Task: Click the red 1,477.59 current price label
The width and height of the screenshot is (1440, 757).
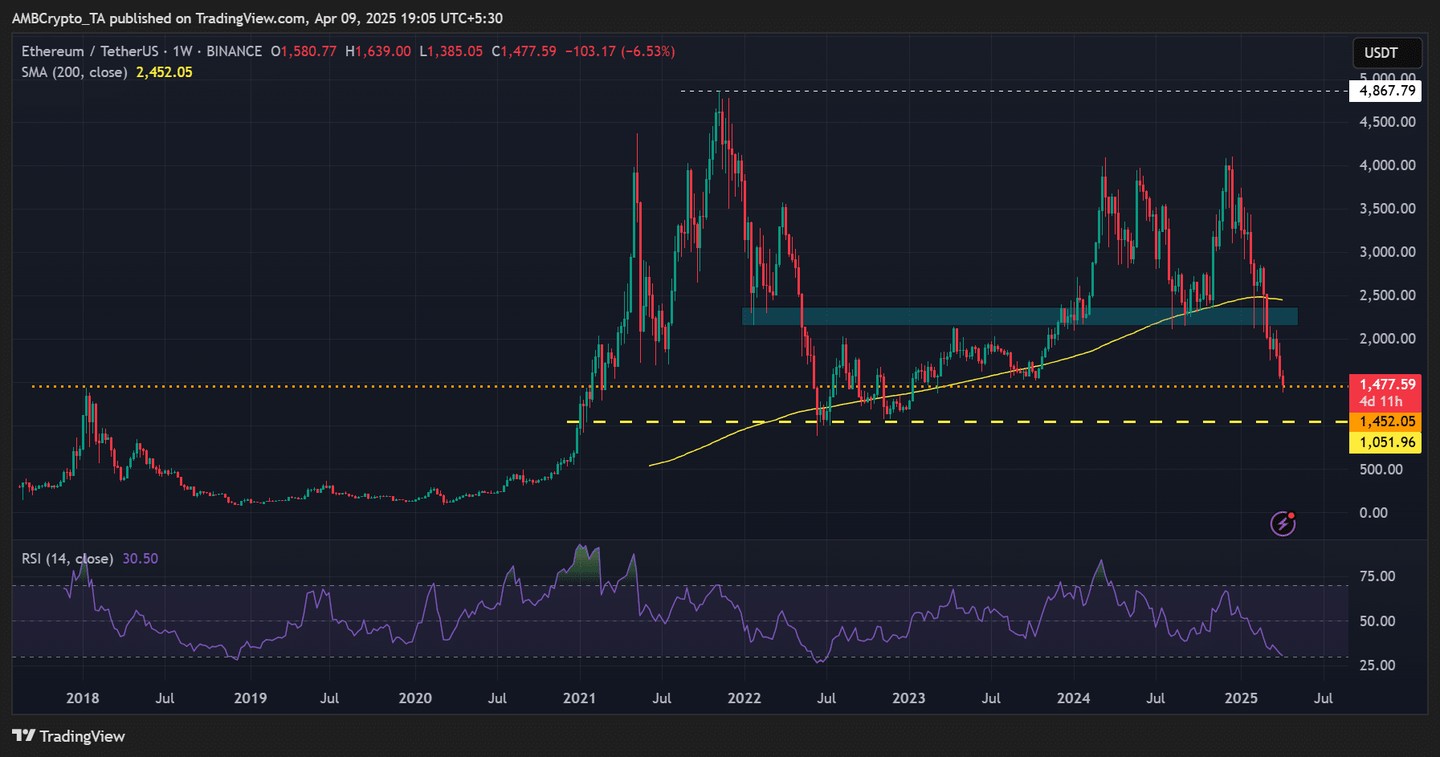Action: (x=1383, y=383)
